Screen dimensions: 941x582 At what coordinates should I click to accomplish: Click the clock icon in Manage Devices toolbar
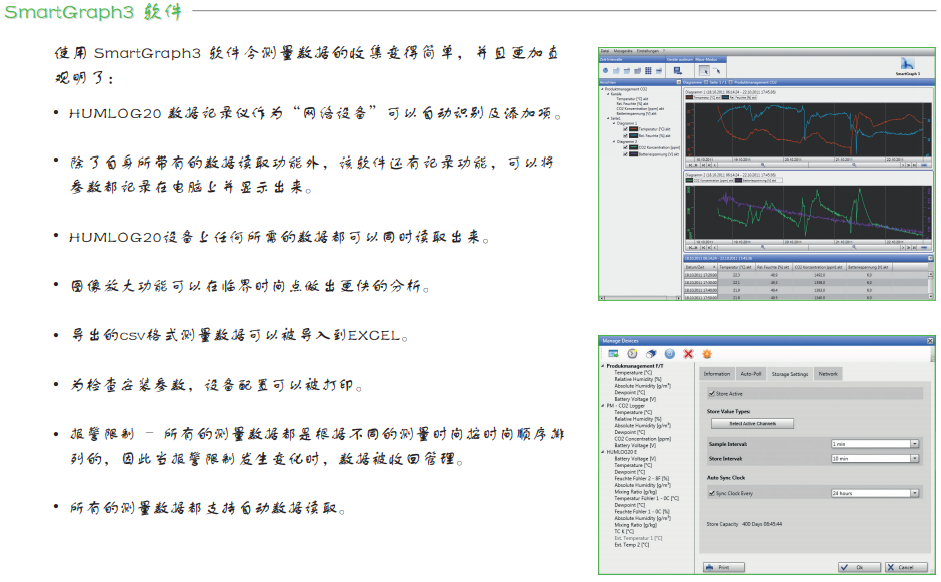(632, 354)
